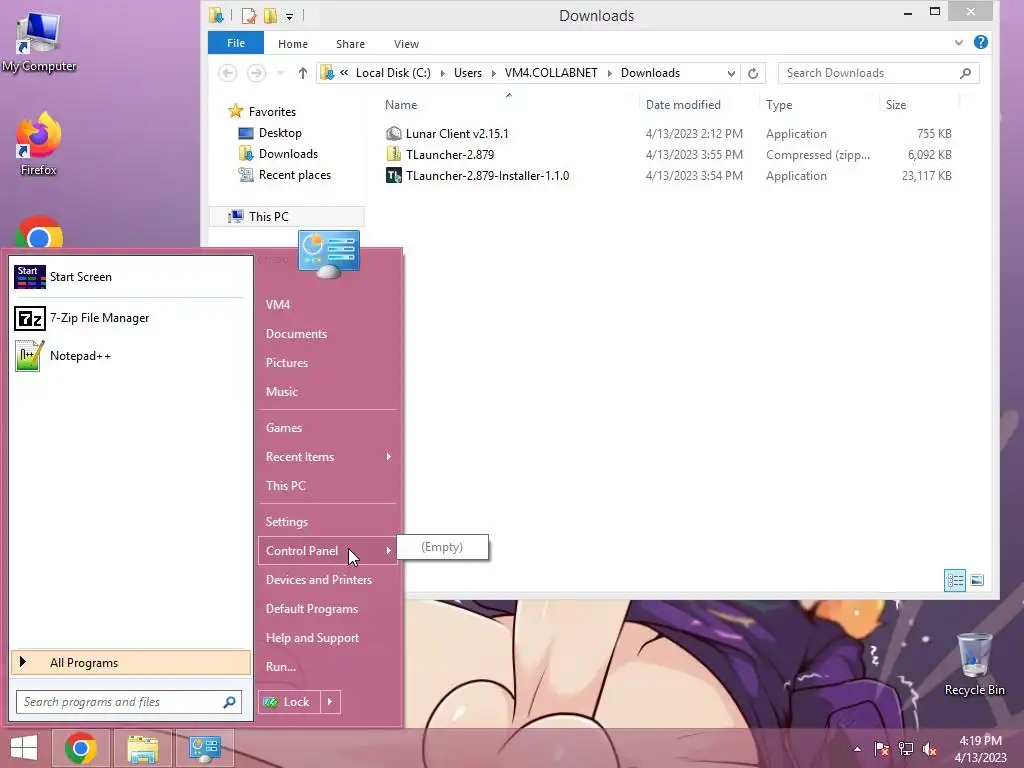Select Recent places in navigation pane
Screen dimensions: 1024x768
click(x=295, y=175)
